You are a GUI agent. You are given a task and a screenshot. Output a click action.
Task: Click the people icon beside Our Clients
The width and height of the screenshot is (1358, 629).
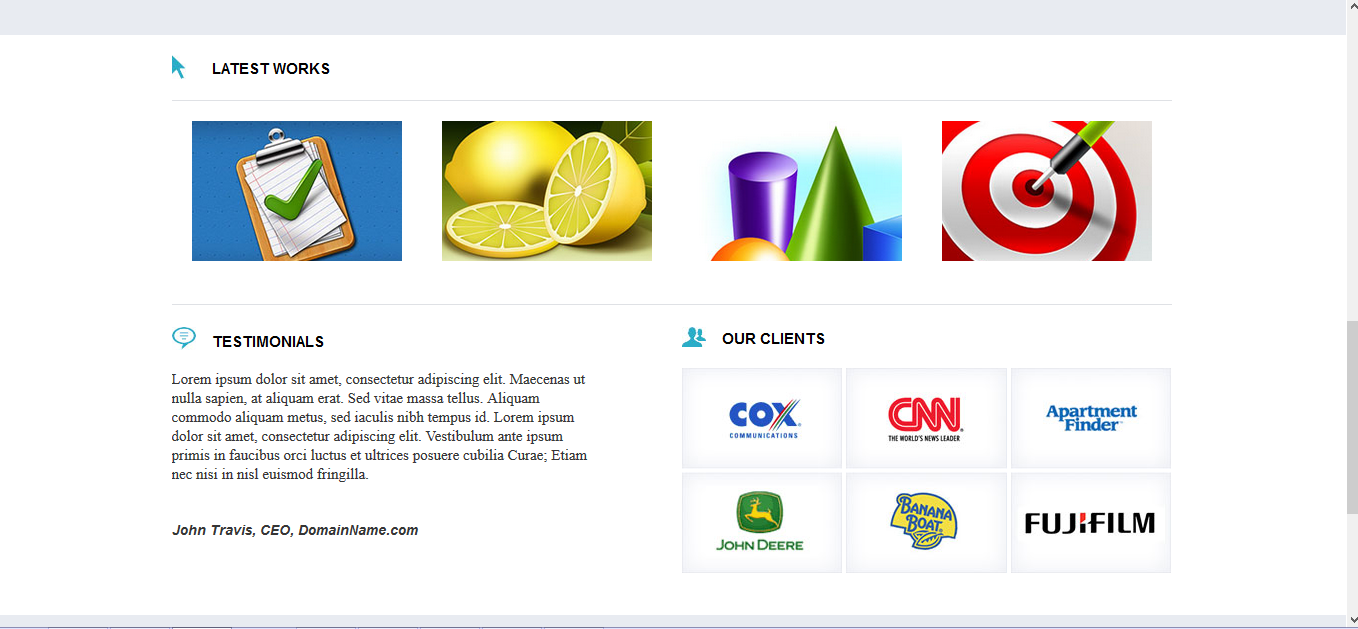tap(694, 337)
